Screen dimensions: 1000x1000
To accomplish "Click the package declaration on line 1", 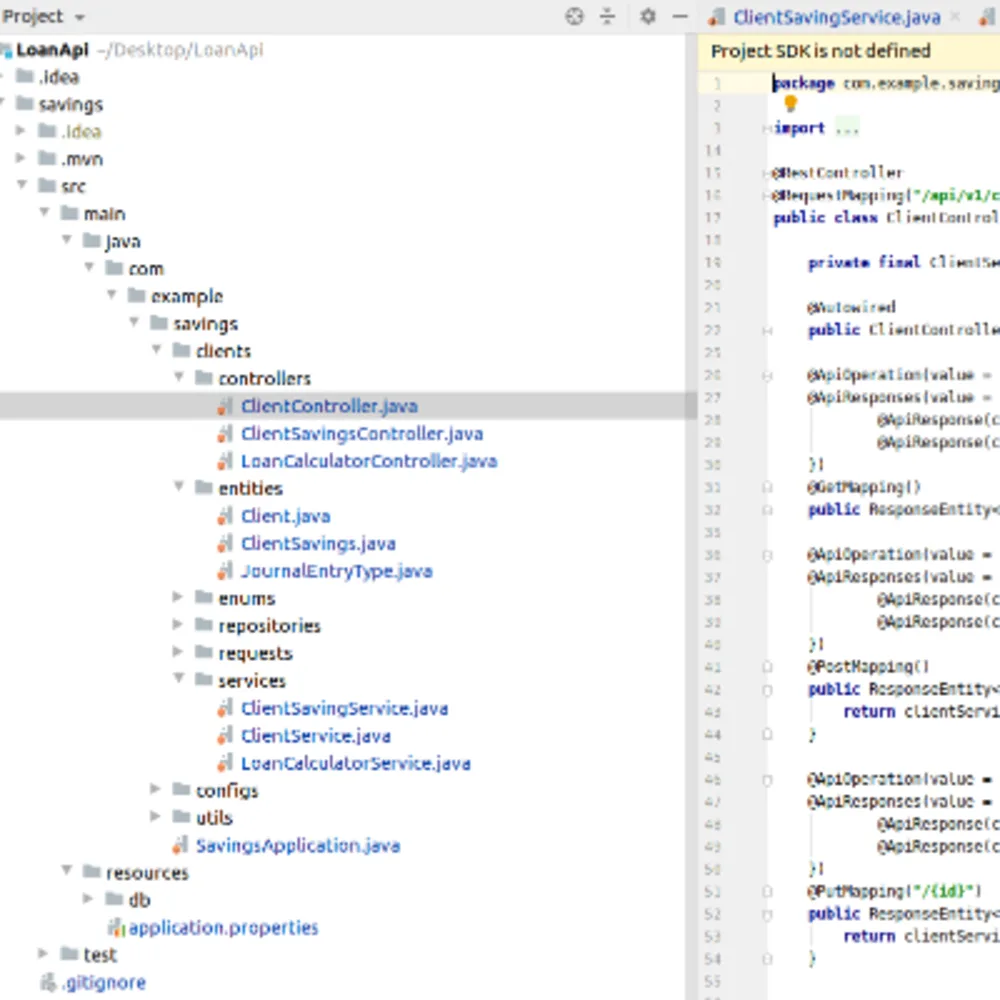I will click(886, 84).
